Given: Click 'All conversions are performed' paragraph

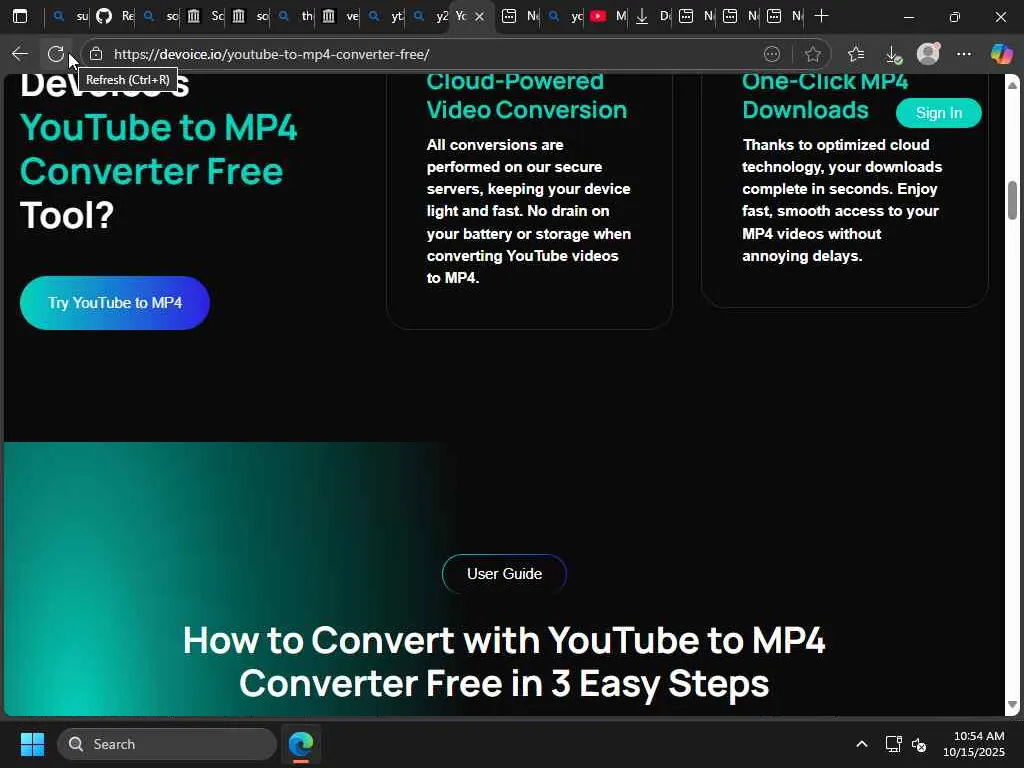Looking at the screenshot, I should [x=528, y=211].
